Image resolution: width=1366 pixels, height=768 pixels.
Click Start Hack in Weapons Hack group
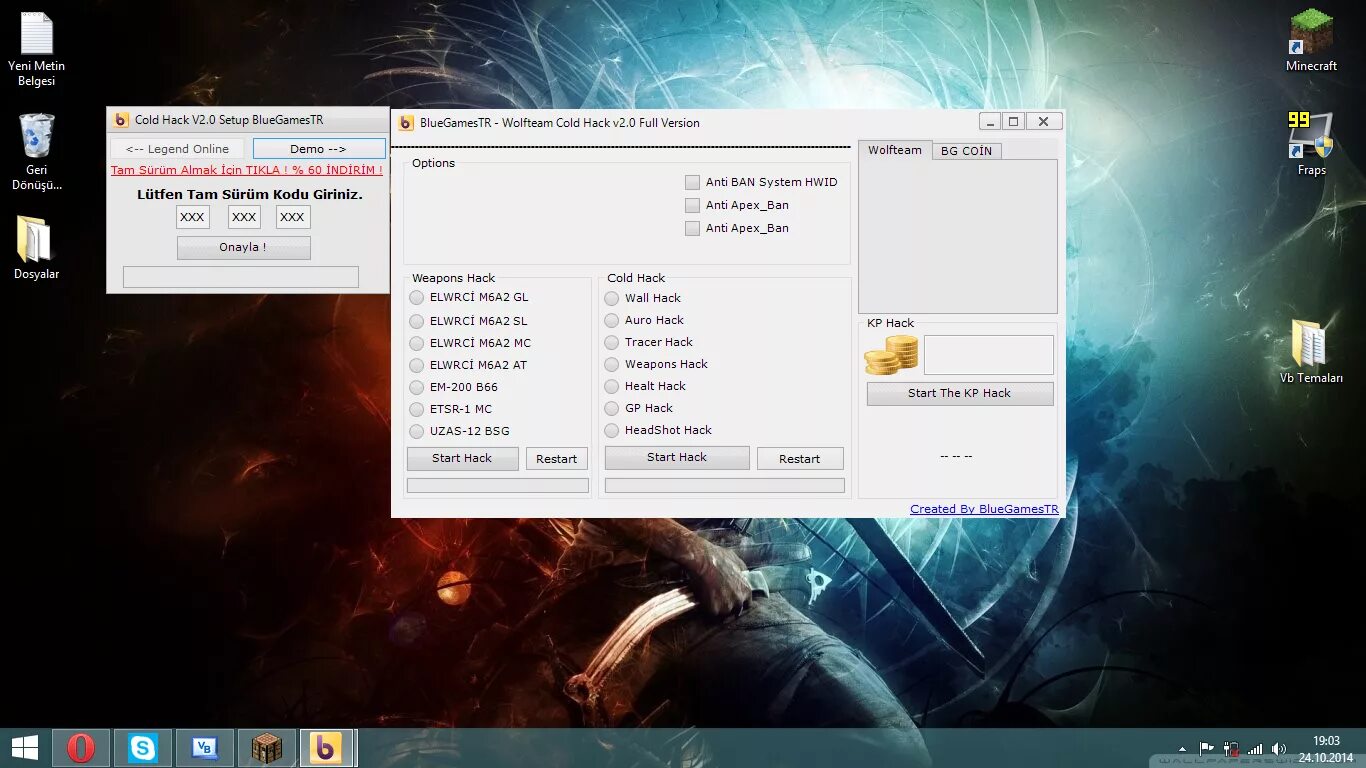pos(462,458)
